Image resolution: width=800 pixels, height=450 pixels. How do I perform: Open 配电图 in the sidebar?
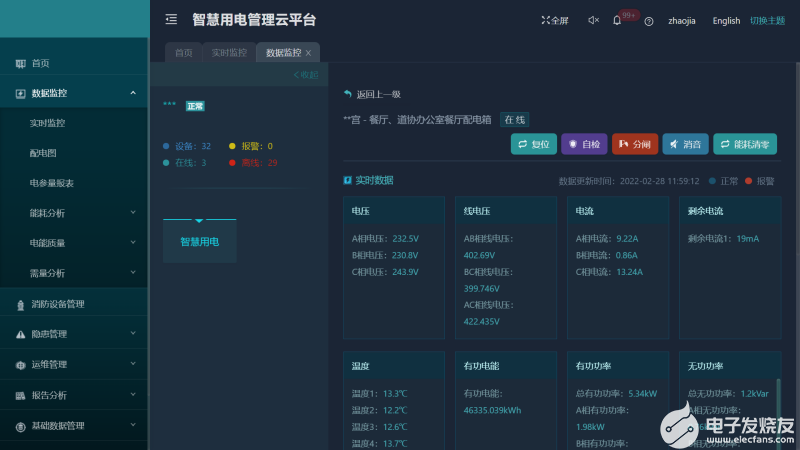[43, 153]
